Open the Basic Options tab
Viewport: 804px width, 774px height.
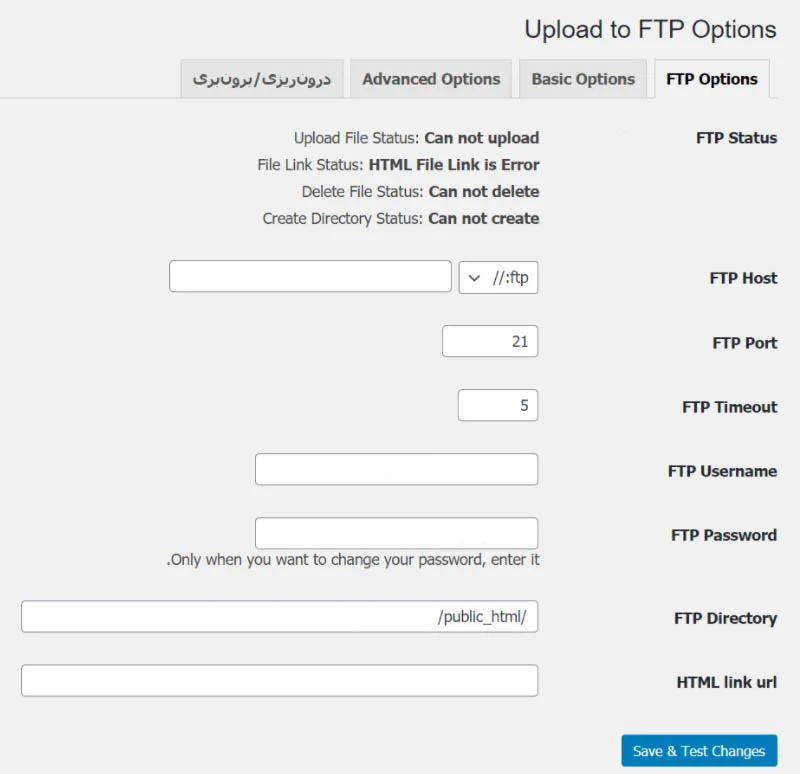(x=583, y=78)
